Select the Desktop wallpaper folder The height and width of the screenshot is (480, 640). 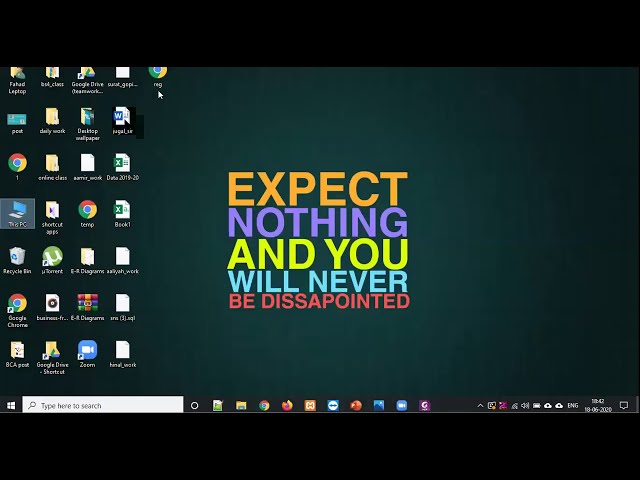[x=87, y=124]
